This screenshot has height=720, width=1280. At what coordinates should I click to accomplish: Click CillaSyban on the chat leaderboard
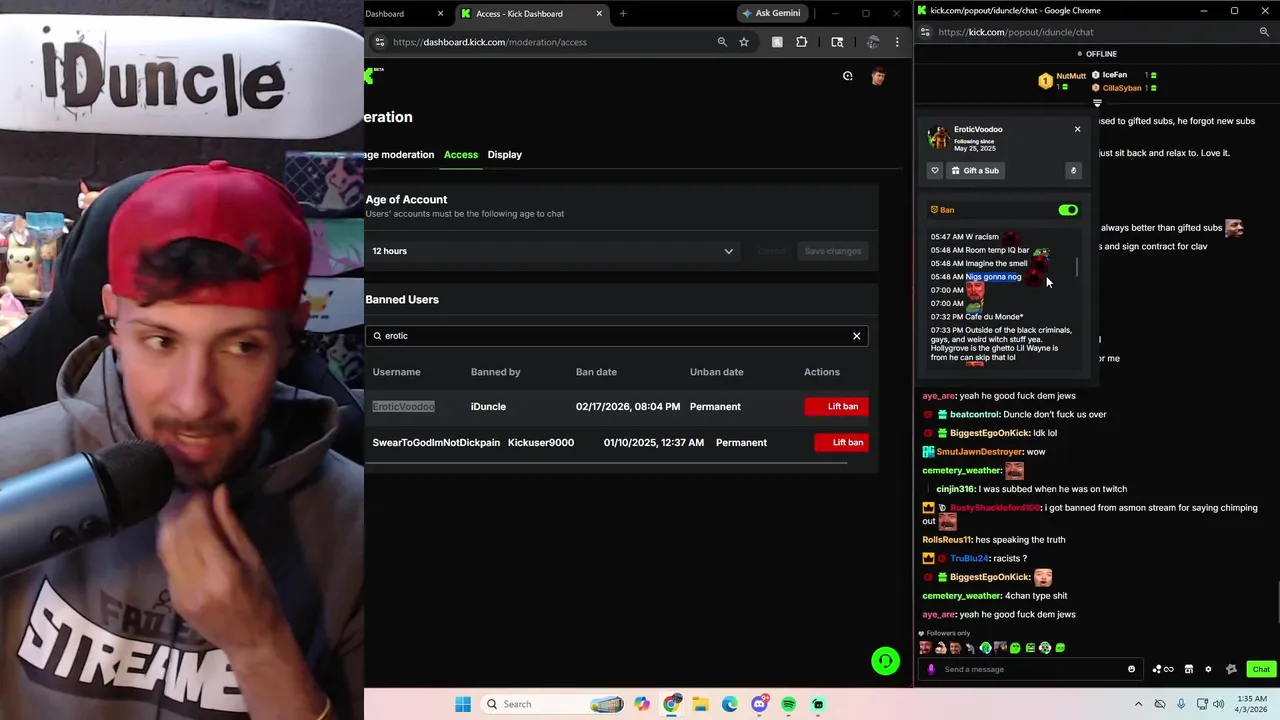(x=1122, y=88)
